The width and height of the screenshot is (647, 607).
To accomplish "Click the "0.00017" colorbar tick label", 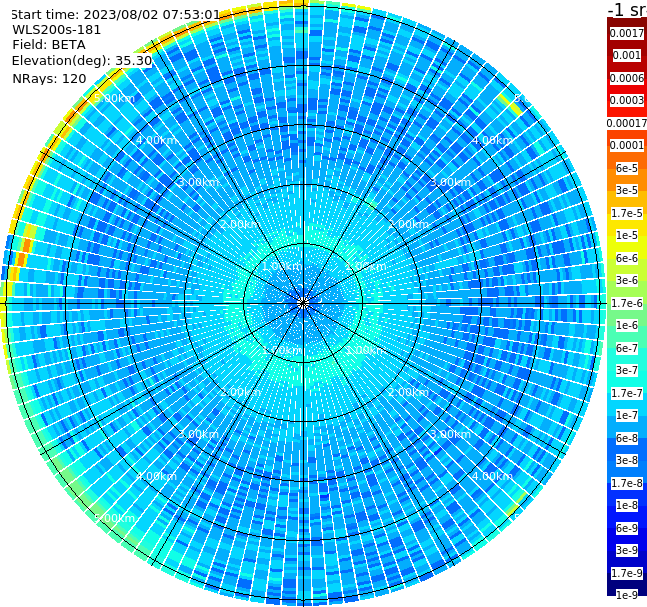I will pyautogui.click(x=627, y=123).
